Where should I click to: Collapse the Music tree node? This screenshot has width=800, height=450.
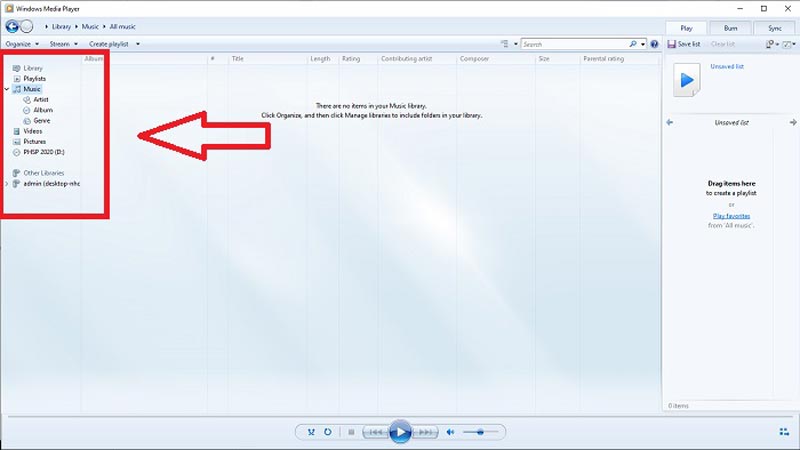7,89
